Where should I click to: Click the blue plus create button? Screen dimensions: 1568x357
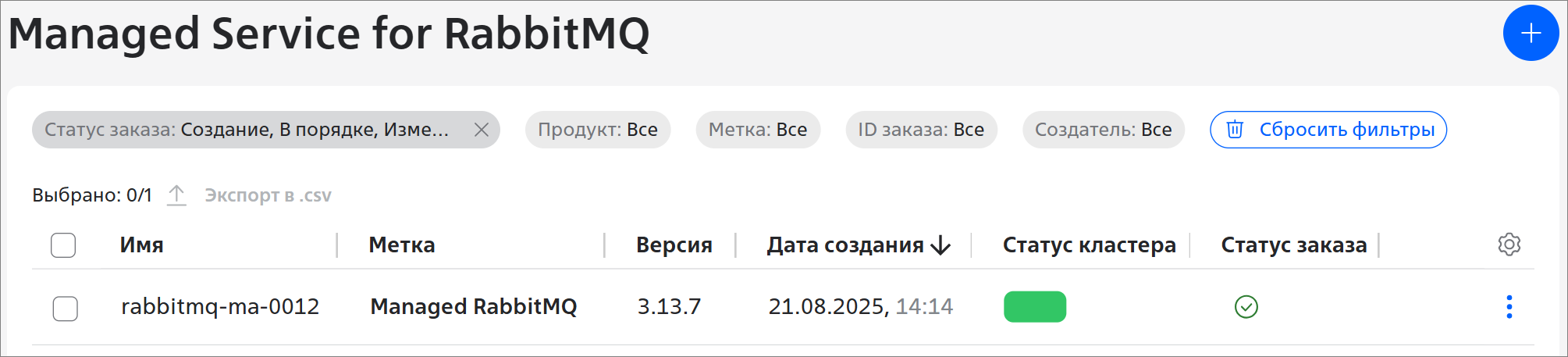click(x=1531, y=33)
